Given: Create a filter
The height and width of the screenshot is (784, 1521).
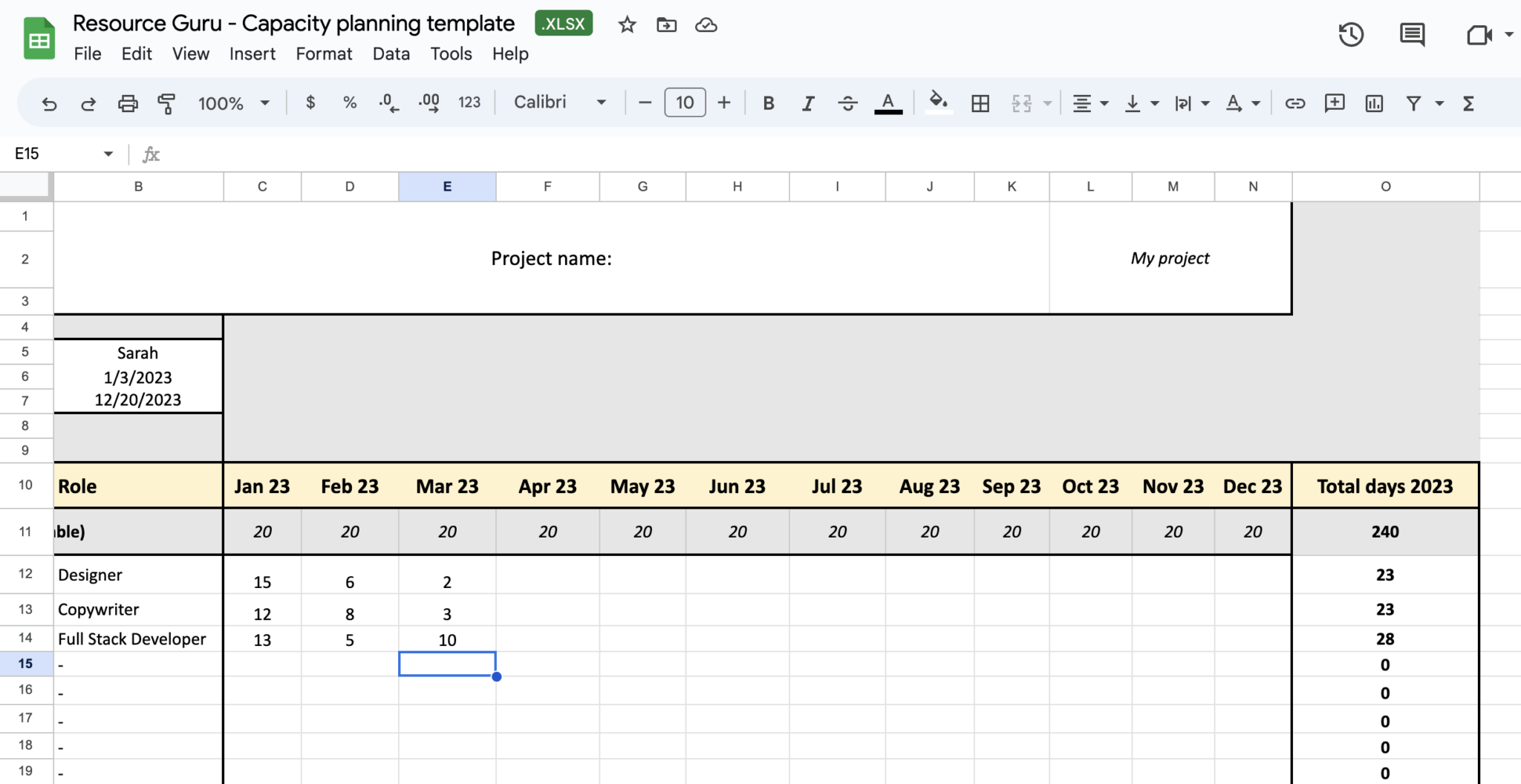Looking at the screenshot, I should point(1412,103).
